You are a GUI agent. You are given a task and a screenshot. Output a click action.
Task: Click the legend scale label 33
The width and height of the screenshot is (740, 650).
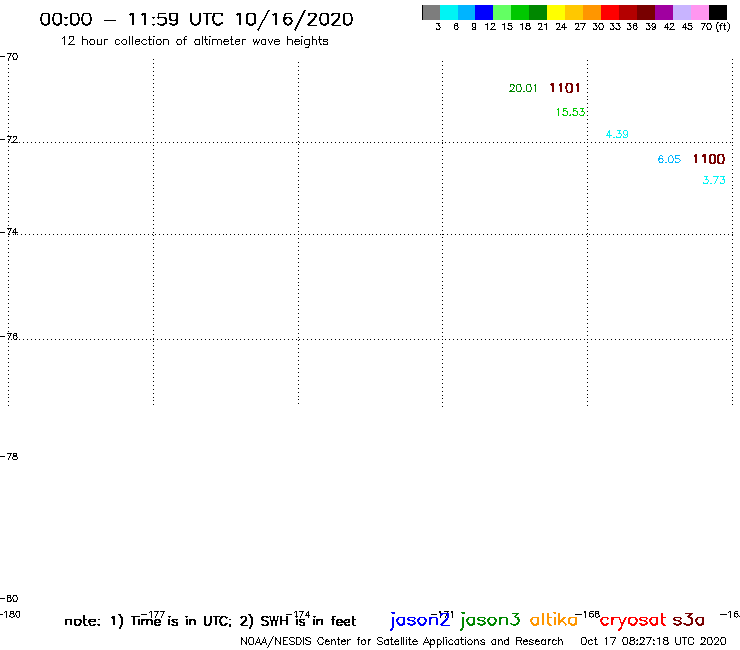tap(614, 27)
